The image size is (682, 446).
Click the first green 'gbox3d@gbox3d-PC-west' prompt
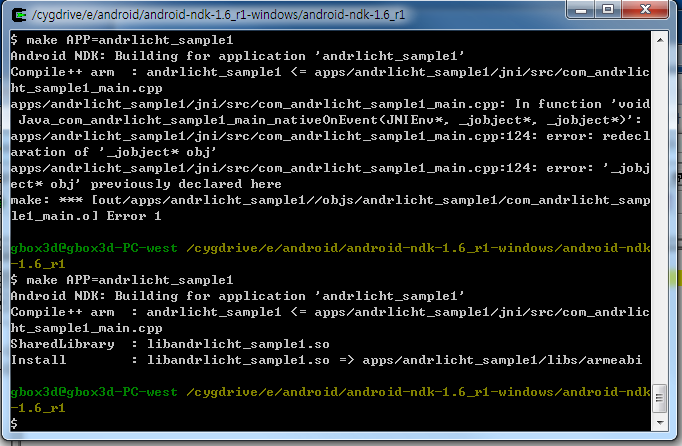(x=94, y=248)
